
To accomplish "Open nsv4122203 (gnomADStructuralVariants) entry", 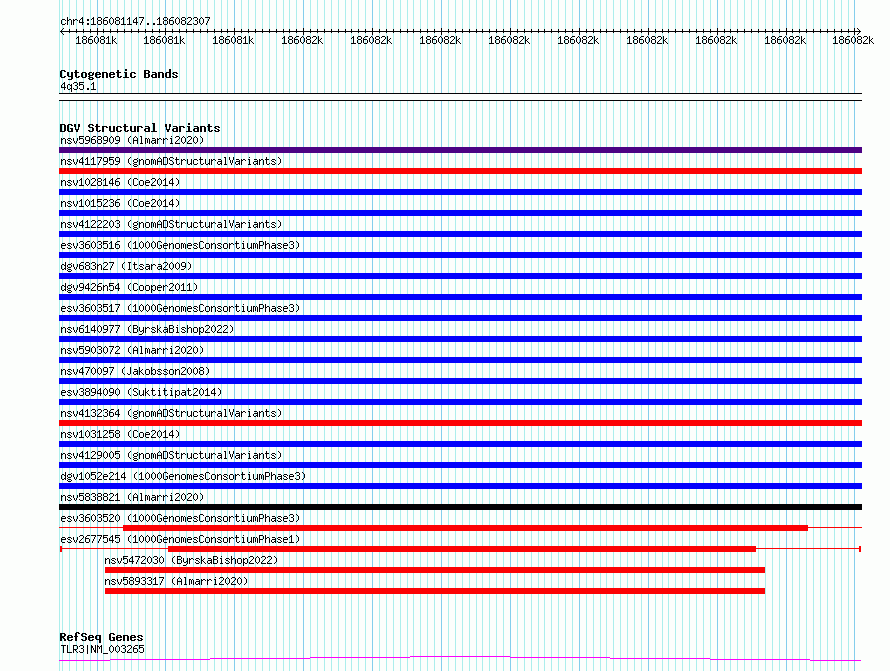I will click(171, 224).
